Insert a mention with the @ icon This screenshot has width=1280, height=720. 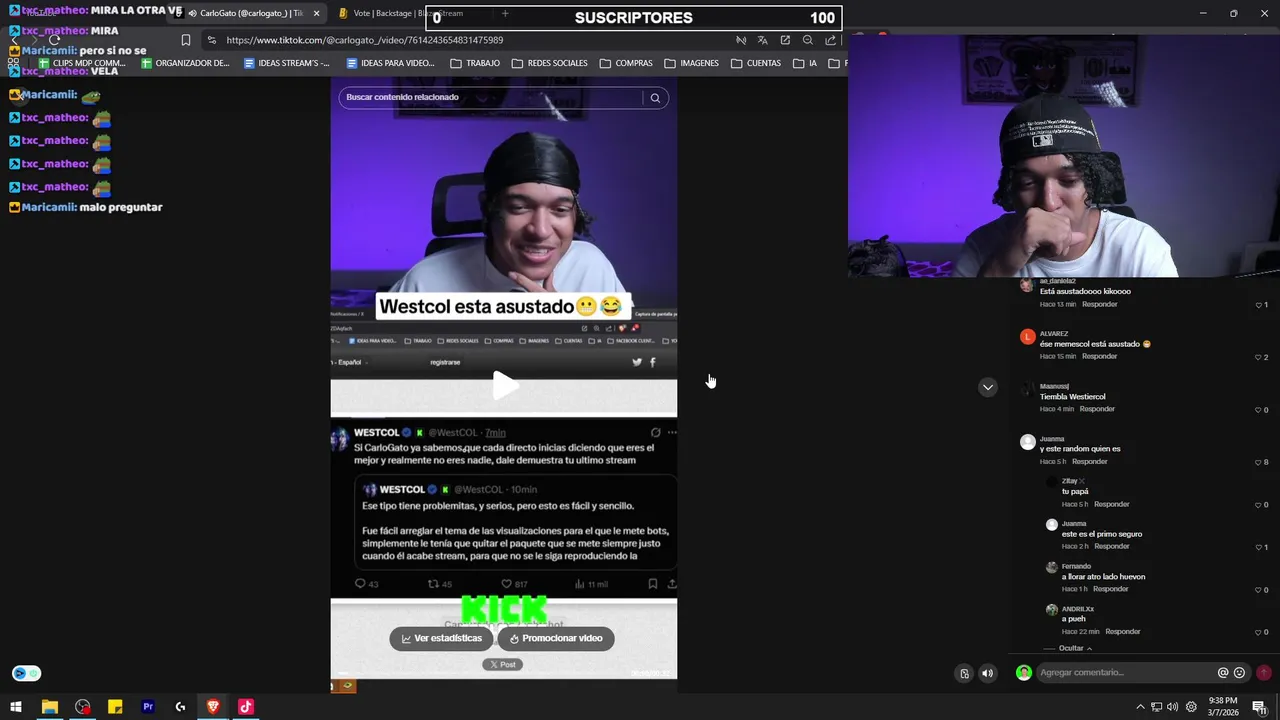click(1222, 673)
